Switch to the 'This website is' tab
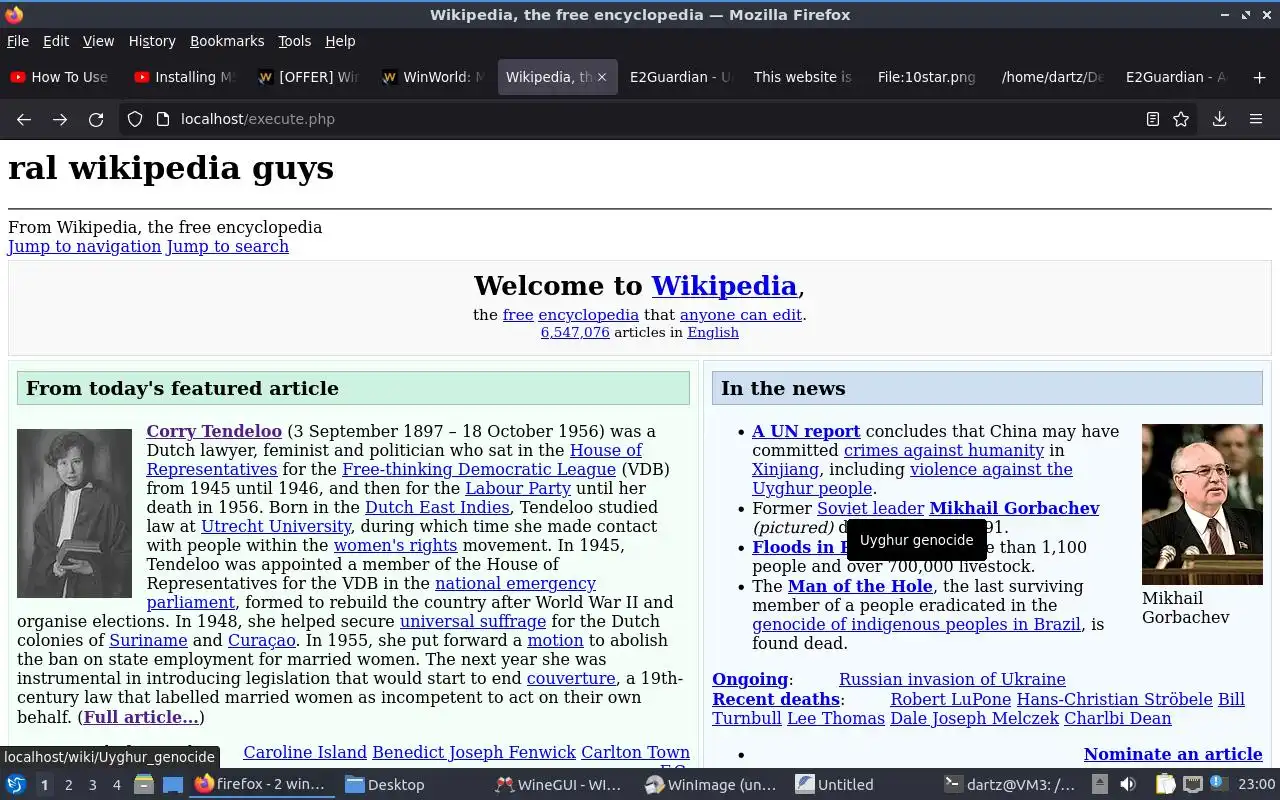This screenshot has width=1280, height=800. [805, 77]
